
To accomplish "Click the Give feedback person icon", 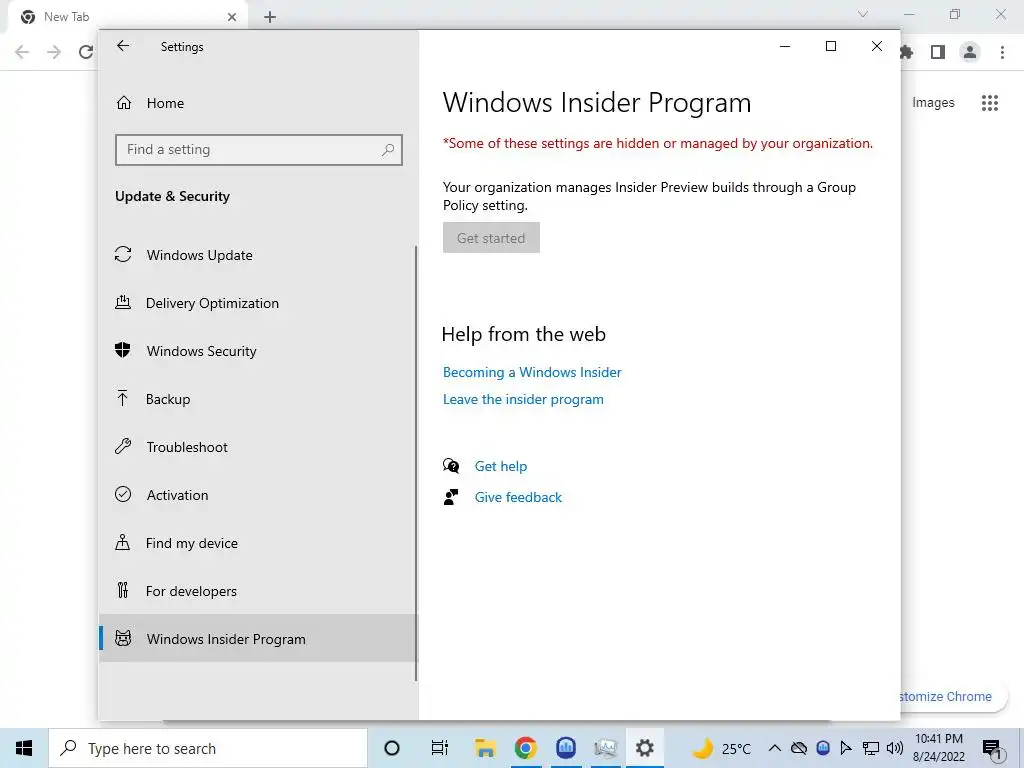I will click(x=451, y=497).
